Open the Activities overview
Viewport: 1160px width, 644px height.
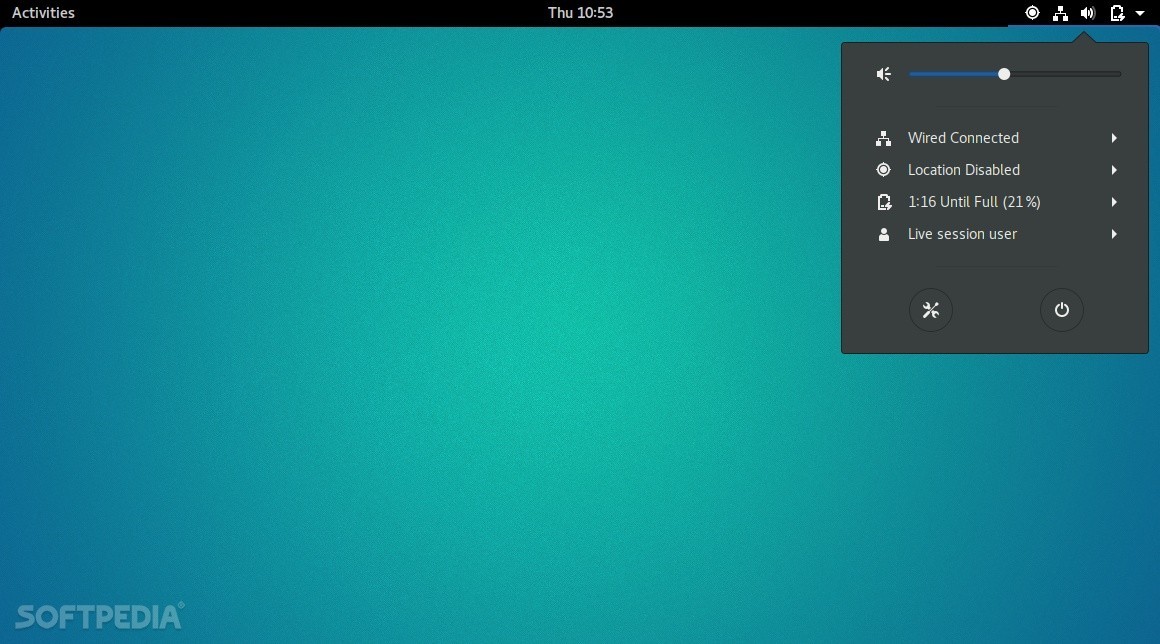click(43, 13)
